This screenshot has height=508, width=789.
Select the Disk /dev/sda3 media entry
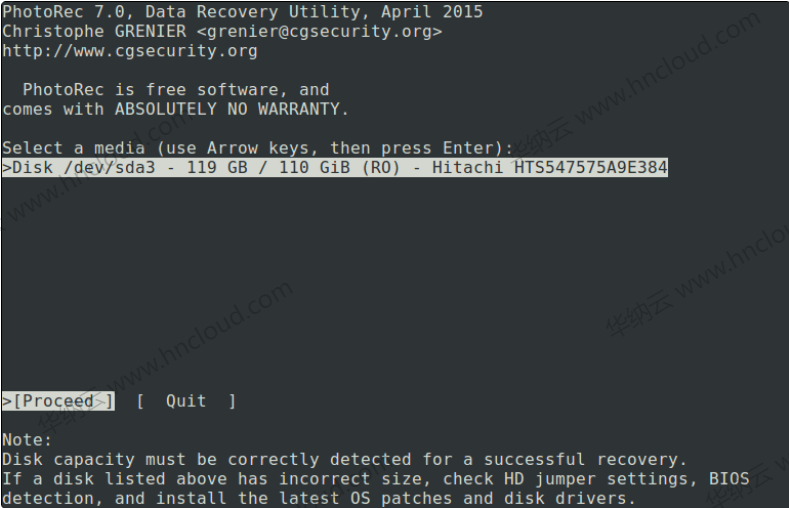(x=335, y=167)
